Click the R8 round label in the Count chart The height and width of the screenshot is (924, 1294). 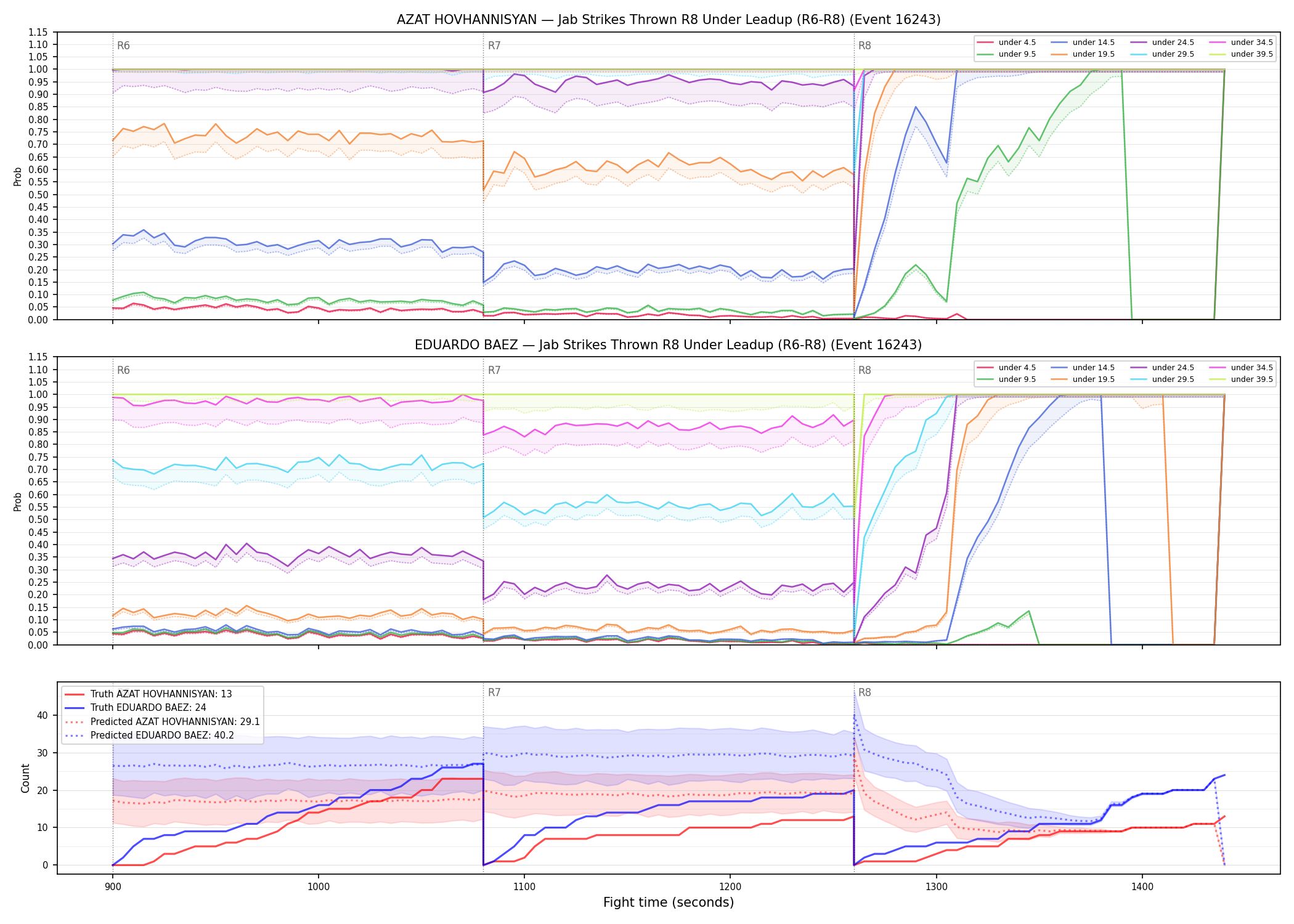865,692
